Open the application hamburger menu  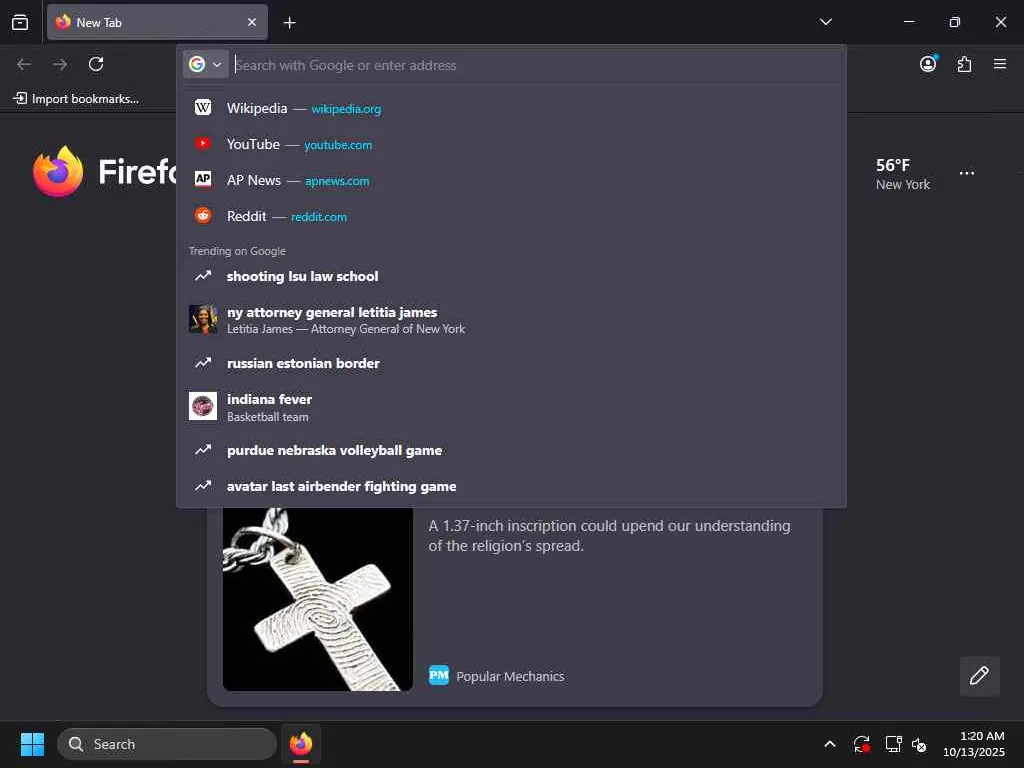[x=1000, y=64]
